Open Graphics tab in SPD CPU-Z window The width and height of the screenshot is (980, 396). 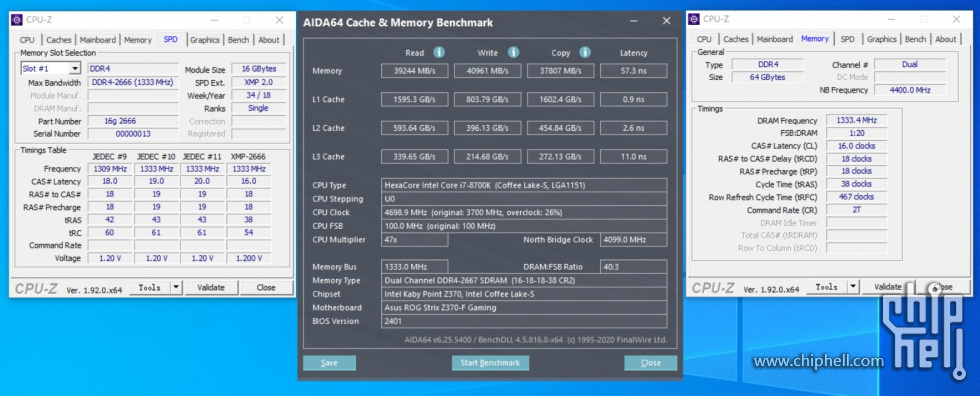point(205,40)
